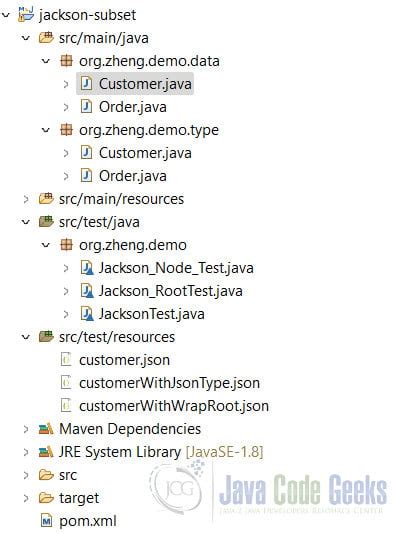Select the 'Jackson_Node_Test.java' label
The height and width of the screenshot is (534, 394).
[176, 268]
